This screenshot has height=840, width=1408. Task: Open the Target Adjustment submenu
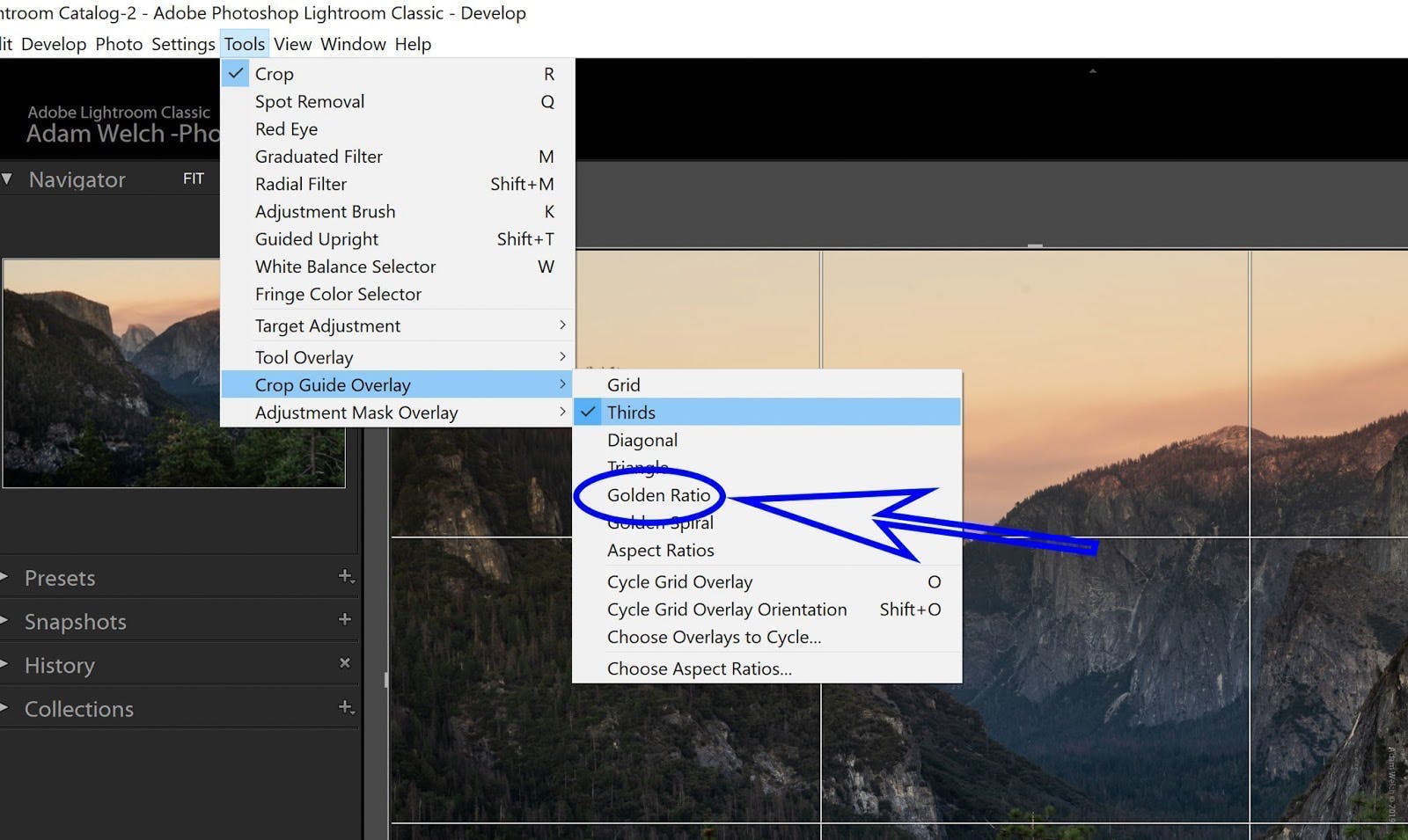327,325
